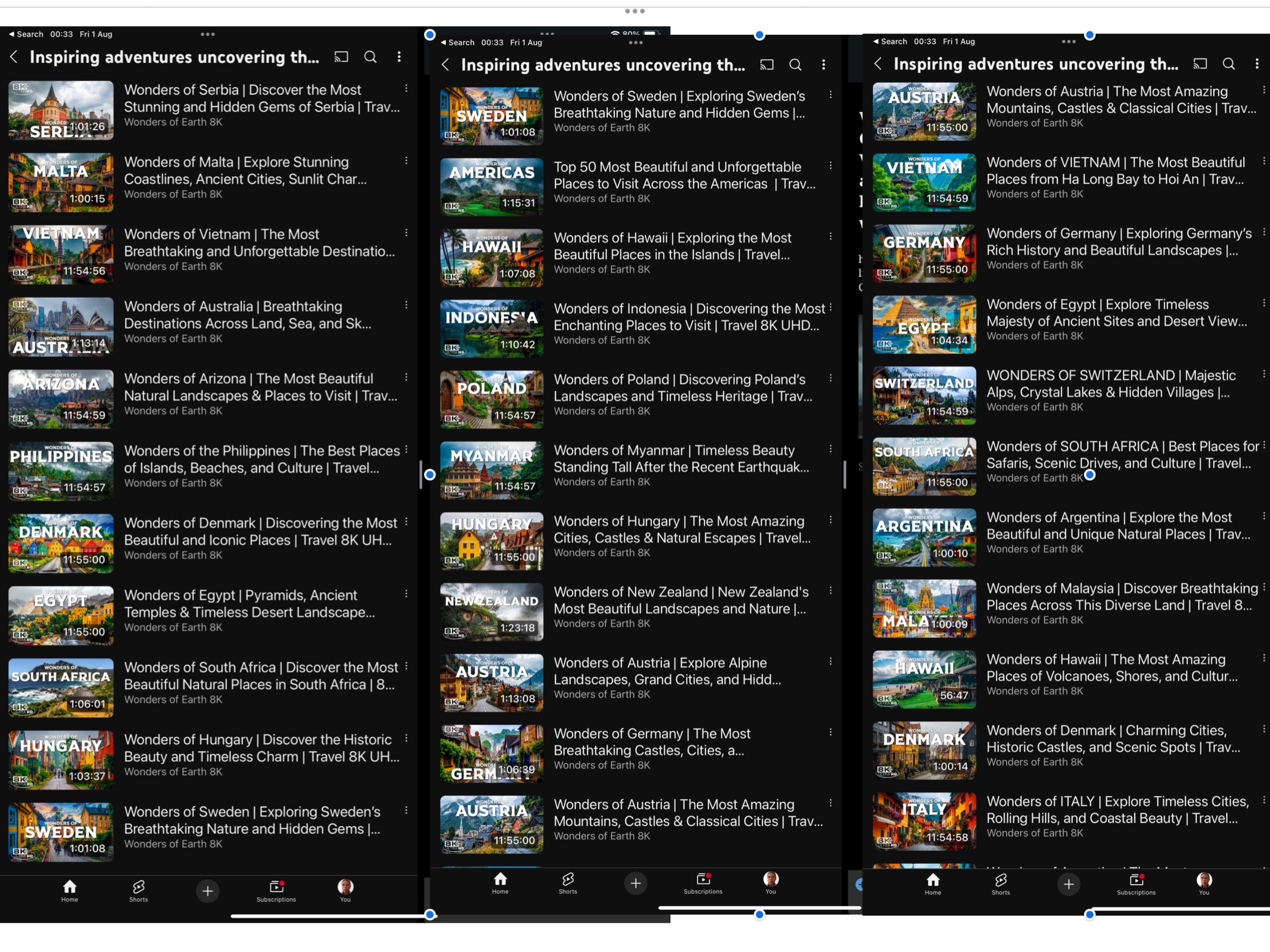
Task: Return to Search via status bar, left panel
Action: [26, 34]
